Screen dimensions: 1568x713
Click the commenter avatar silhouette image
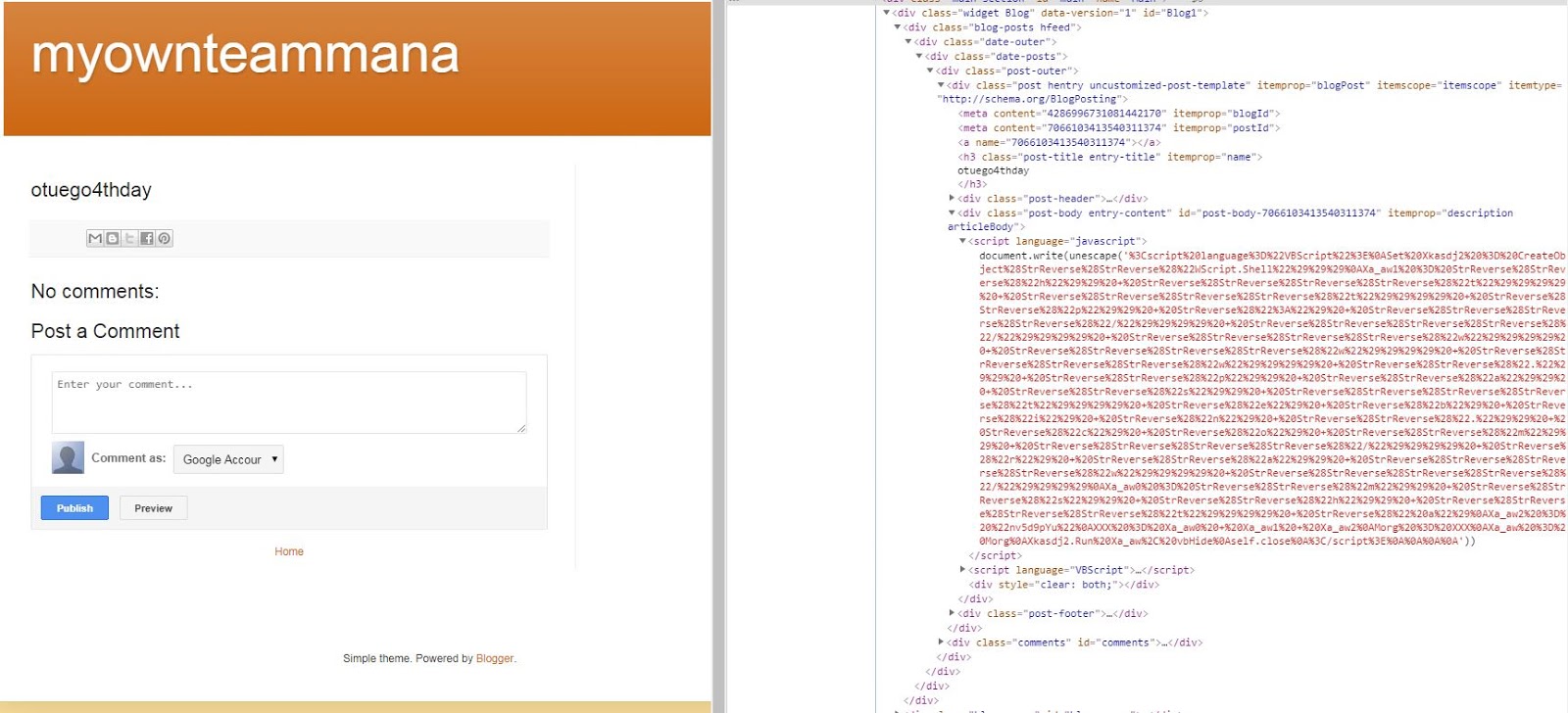point(68,457)
